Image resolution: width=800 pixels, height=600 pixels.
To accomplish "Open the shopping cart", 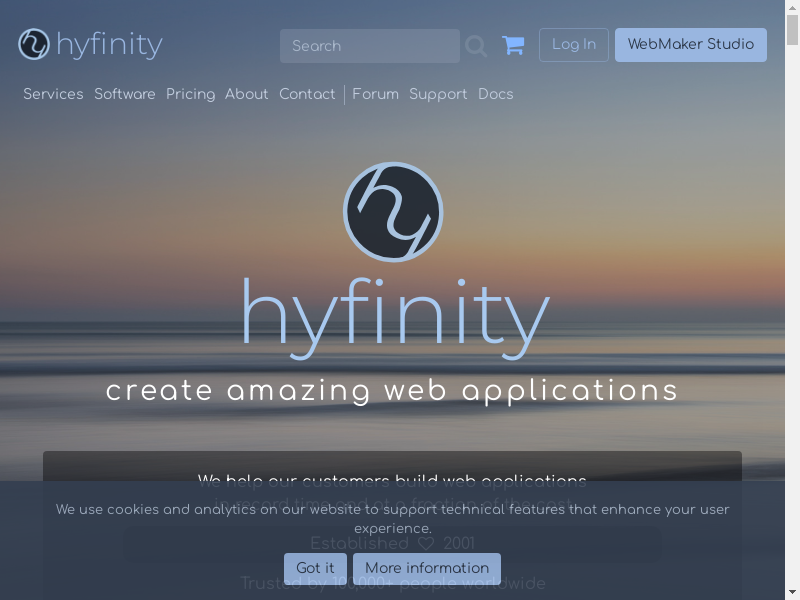I will pos(513,45).
